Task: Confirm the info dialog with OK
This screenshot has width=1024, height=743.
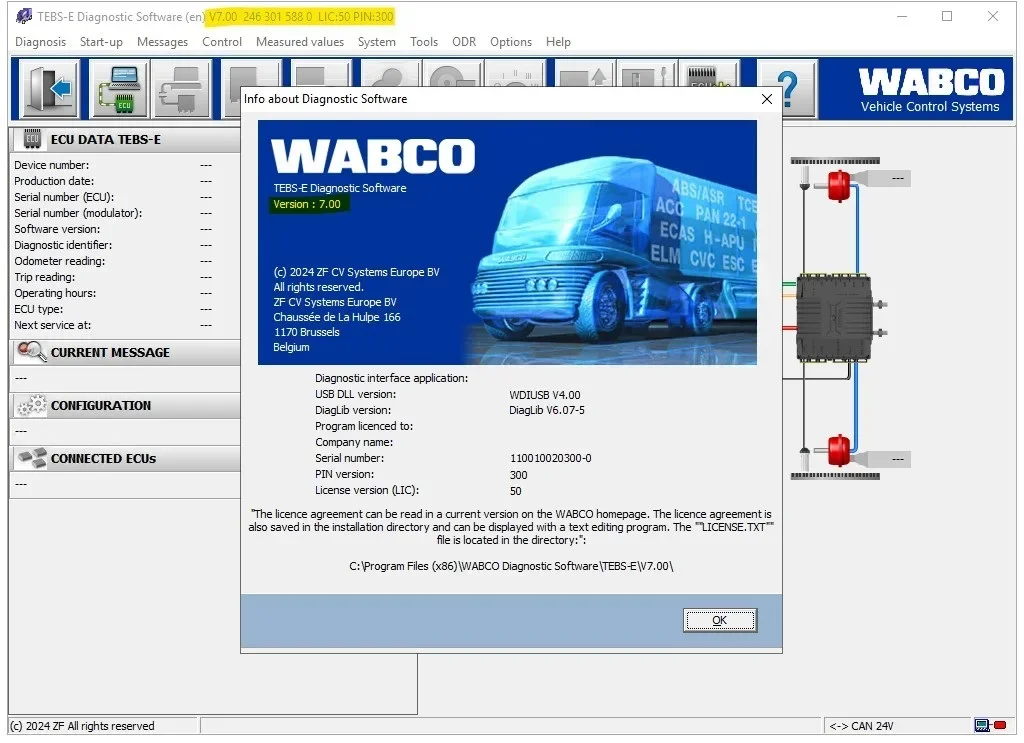Action: pyautogui.click(x=718, y=620)
